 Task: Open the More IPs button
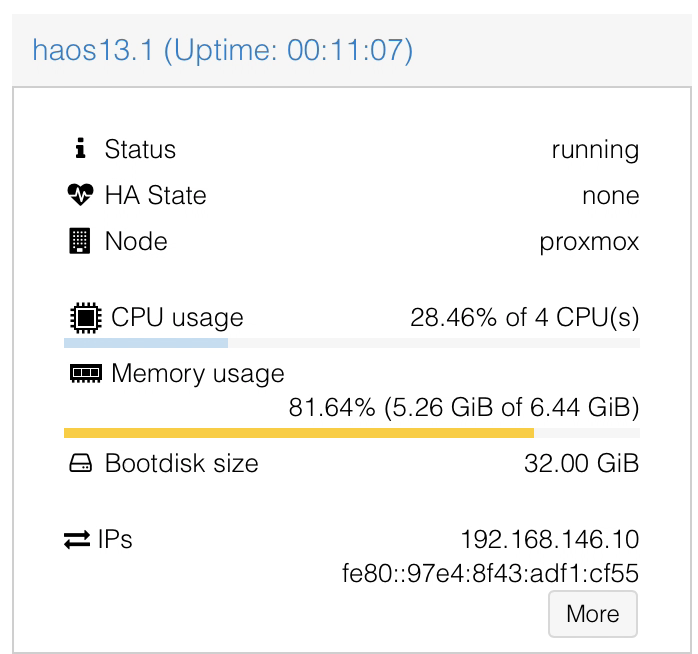[x=592, y=613]
